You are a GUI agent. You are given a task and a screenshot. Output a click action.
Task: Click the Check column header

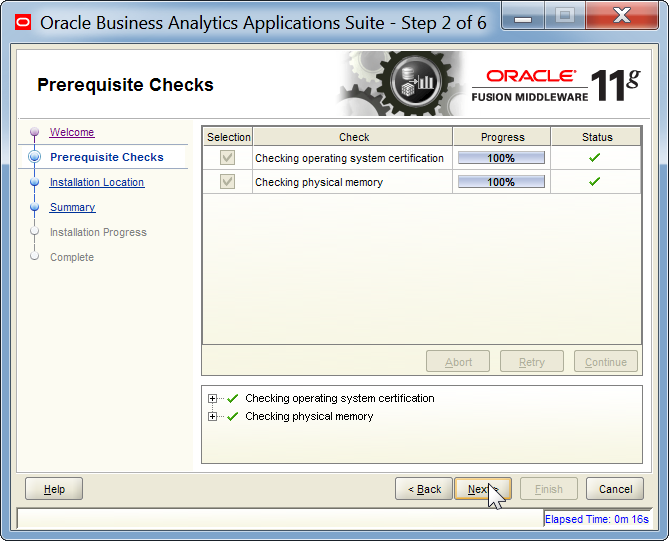point(354,137)
